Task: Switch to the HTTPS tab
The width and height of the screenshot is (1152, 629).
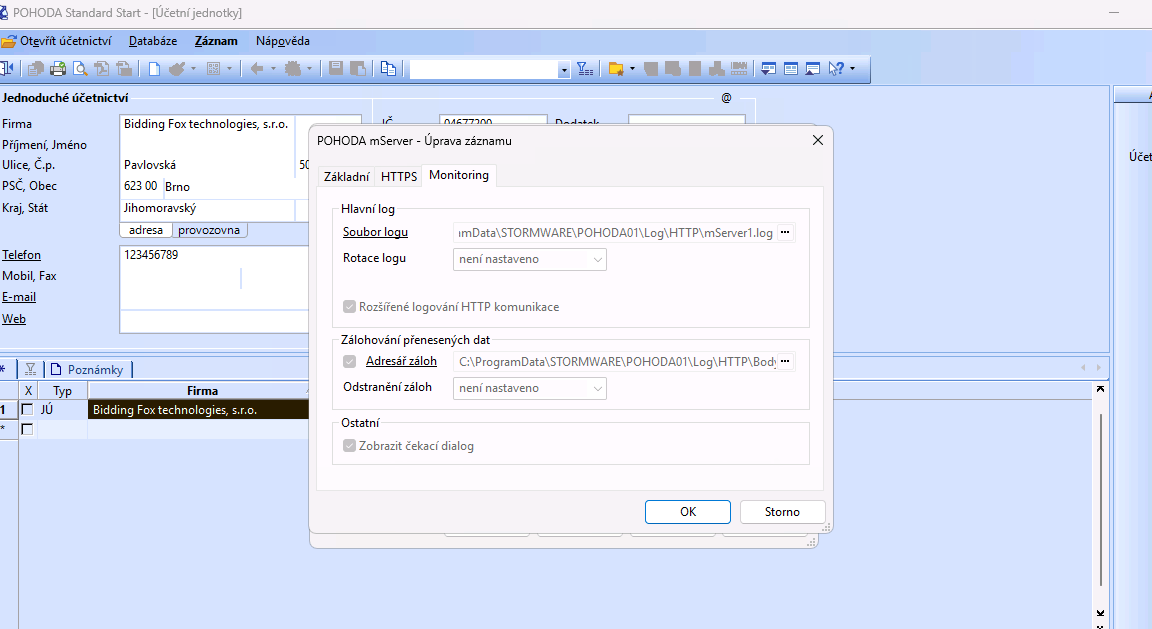Action: tap(399, 176)
